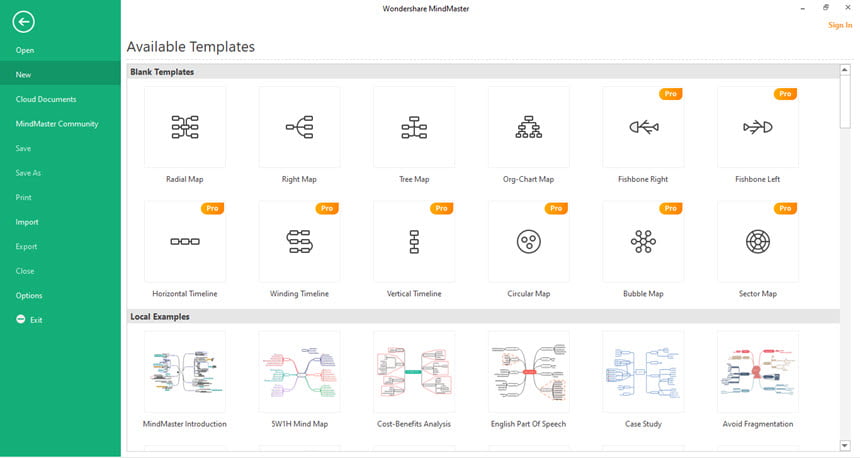Choose the Winding Timeline template icon

click(x=299, y=241)
